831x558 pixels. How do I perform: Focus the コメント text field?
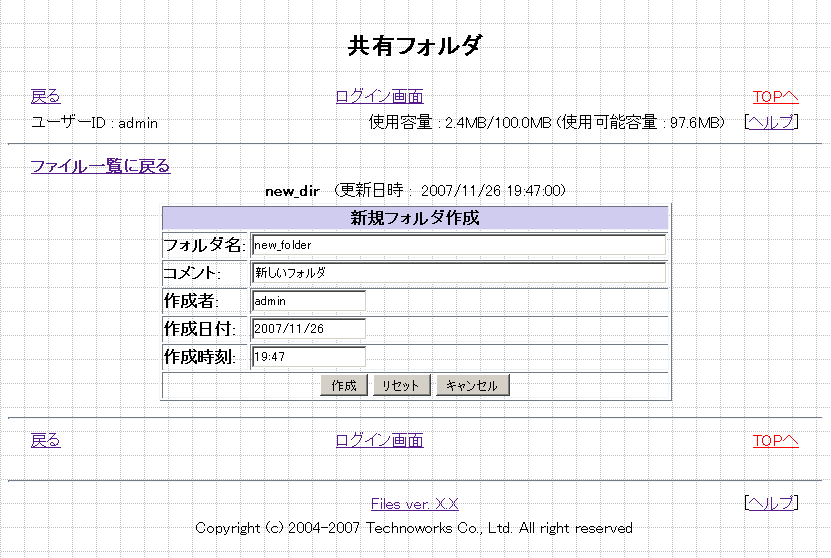(x=458, y=273)
